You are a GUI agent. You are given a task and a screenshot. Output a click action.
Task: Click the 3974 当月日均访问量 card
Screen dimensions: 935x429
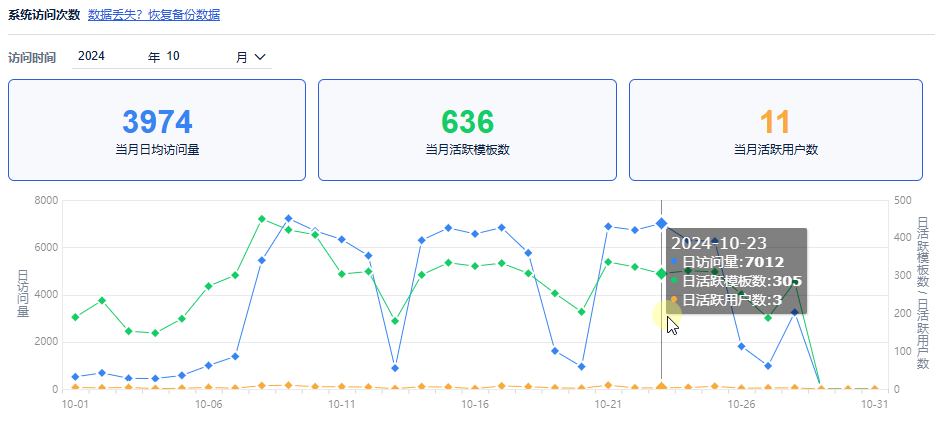click(157, 130)
